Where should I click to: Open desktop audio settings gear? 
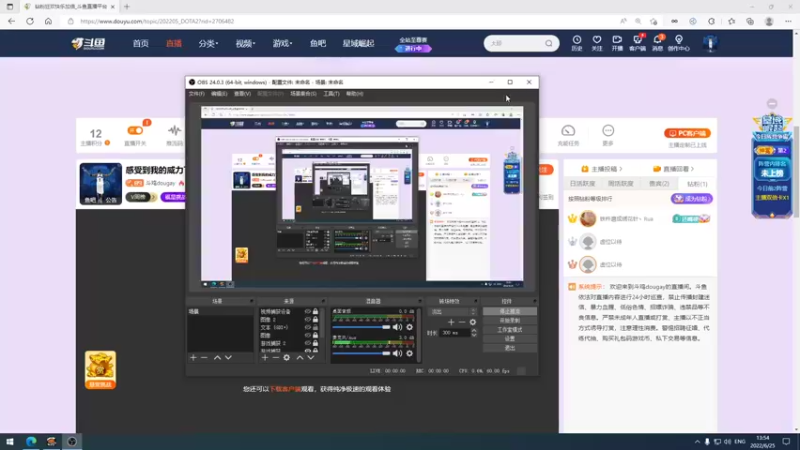point(409,327)
